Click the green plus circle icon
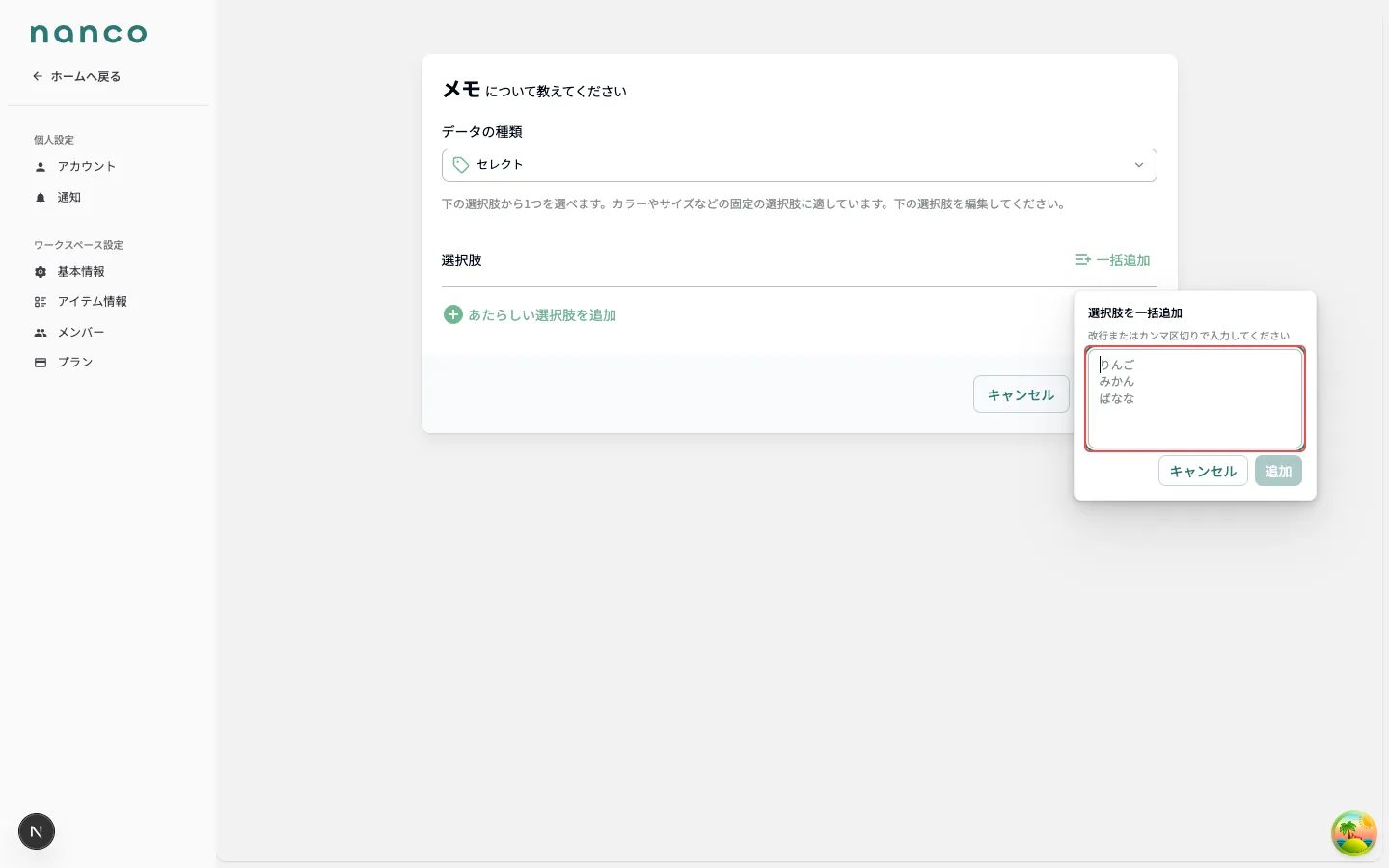This screenshot has width=1389, height=868. coord(452,314)
